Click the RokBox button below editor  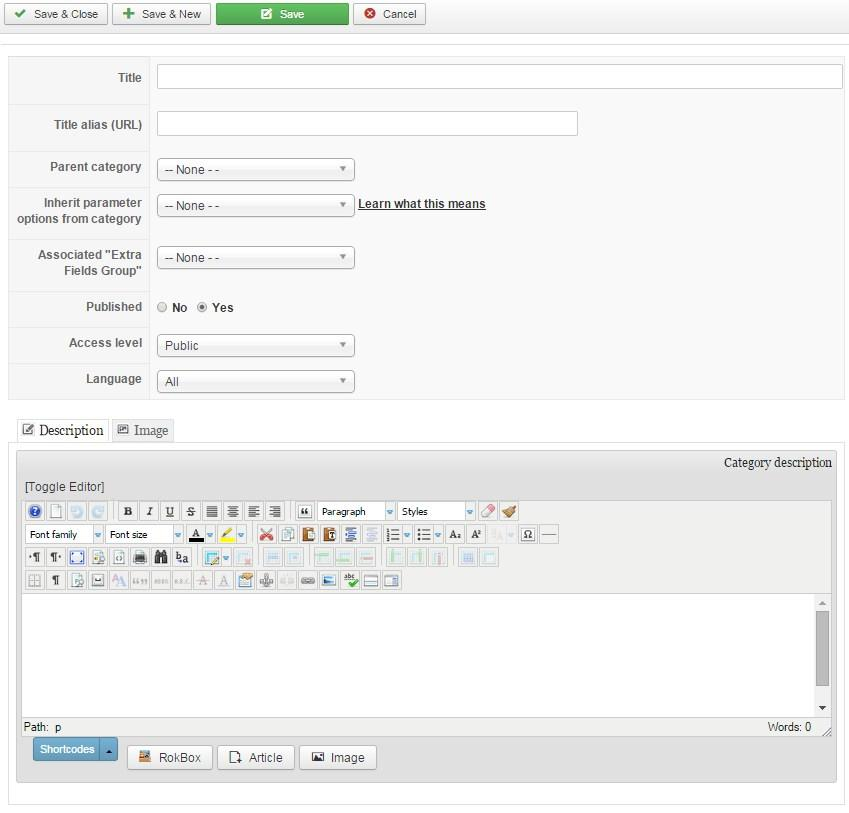(x=170, y=758)
